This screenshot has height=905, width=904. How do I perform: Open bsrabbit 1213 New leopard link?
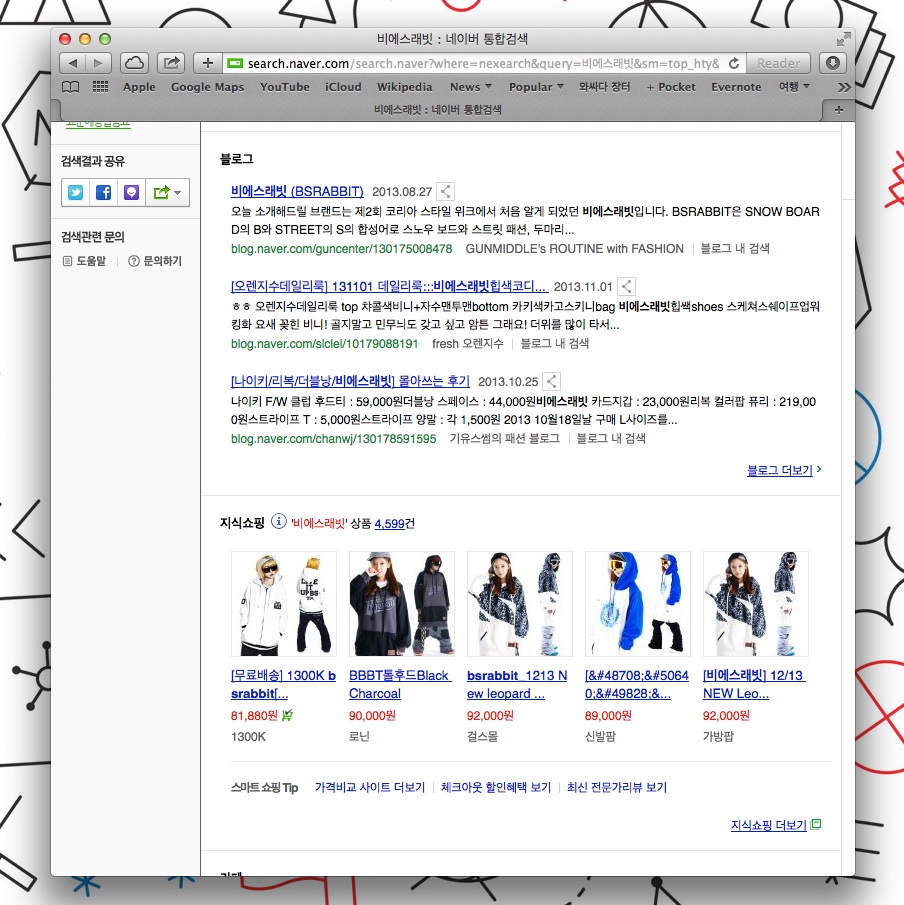[517, 685]
